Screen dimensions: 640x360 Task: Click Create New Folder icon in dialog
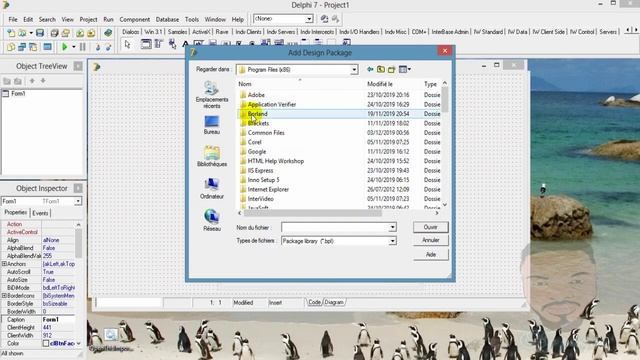pyautogui.click(x=391, y=69)
